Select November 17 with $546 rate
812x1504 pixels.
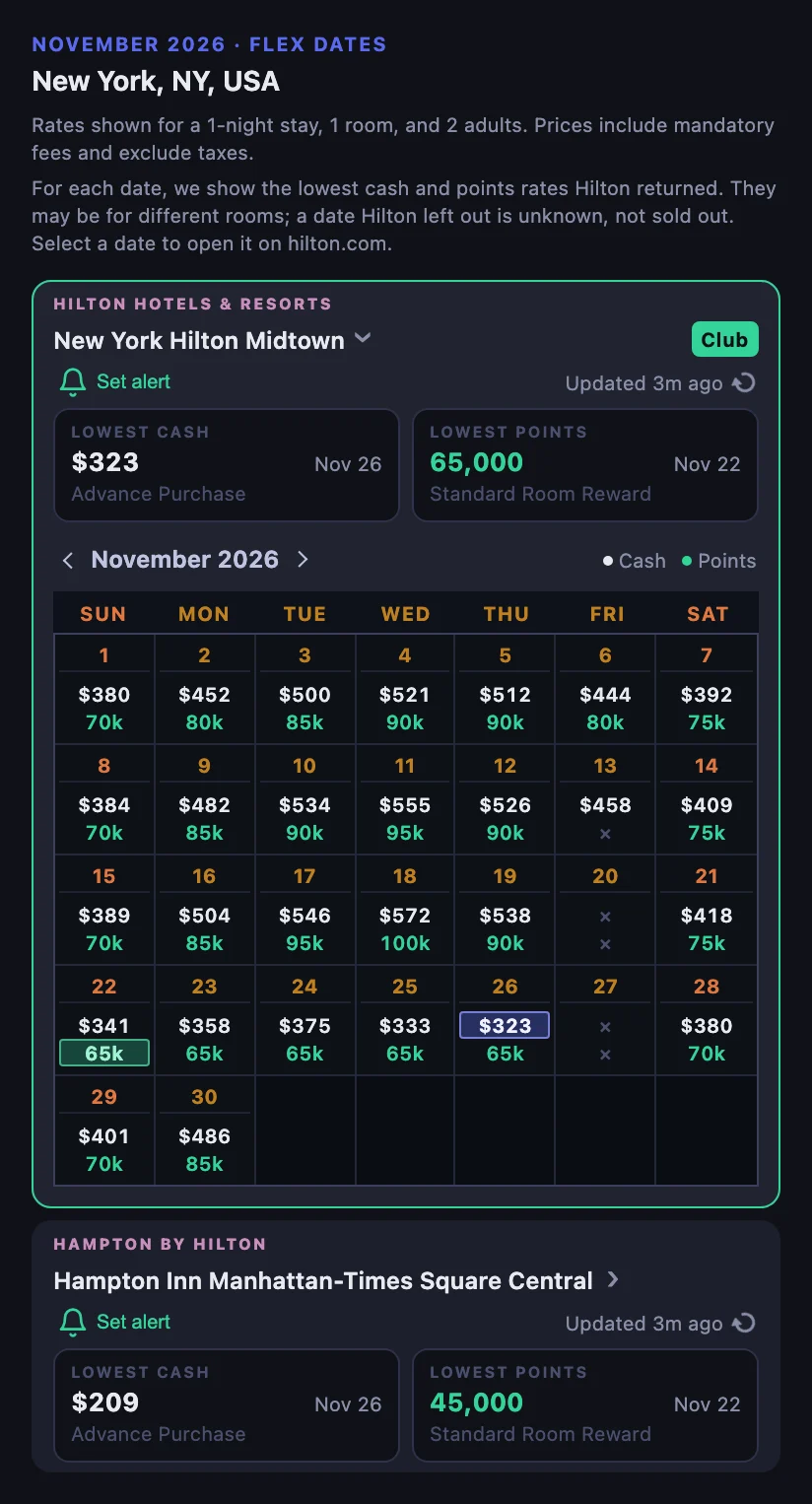point(305,910)
